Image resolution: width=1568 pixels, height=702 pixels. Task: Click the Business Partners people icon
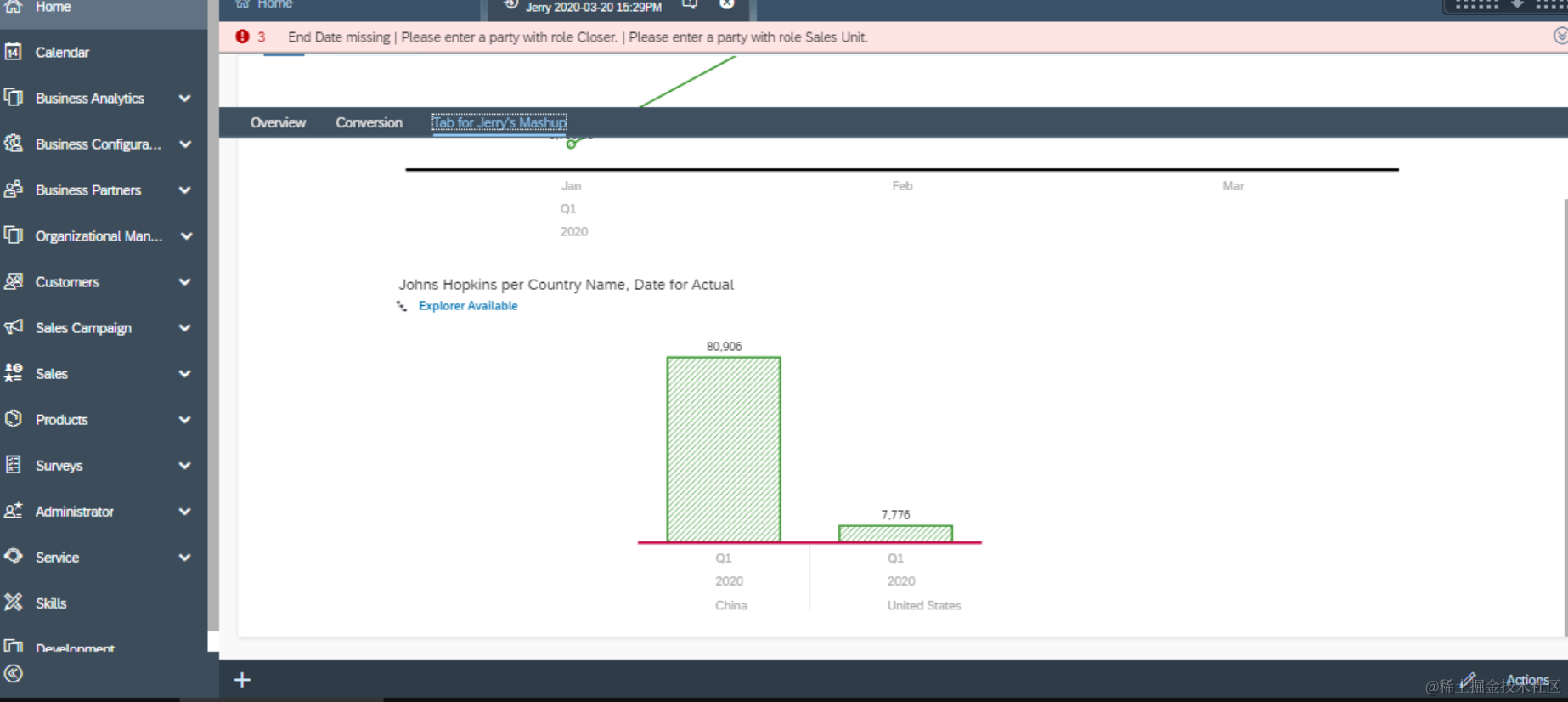pyautogui.click(x=13, y=190)
